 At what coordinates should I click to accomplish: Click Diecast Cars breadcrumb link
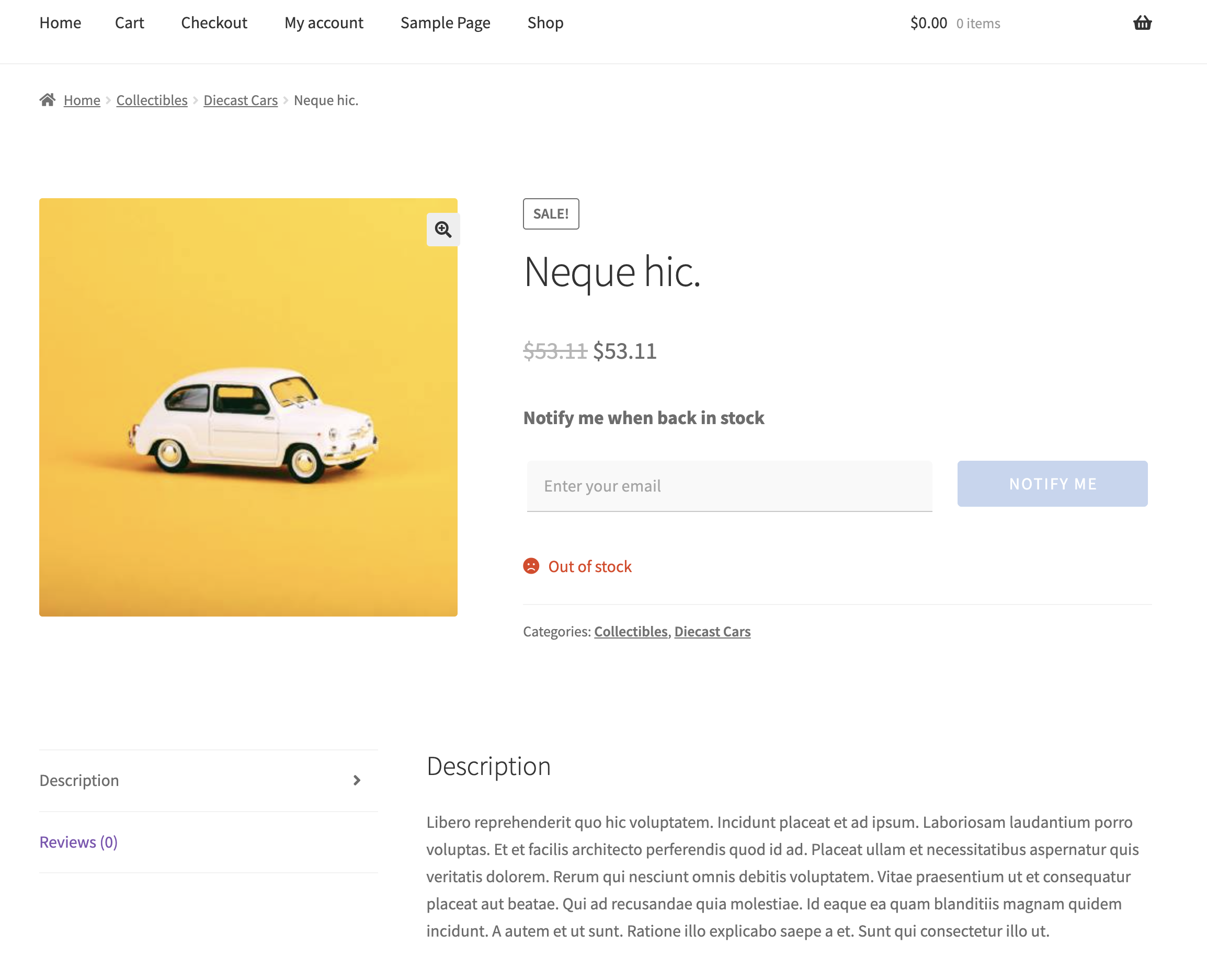coord(241,100)
